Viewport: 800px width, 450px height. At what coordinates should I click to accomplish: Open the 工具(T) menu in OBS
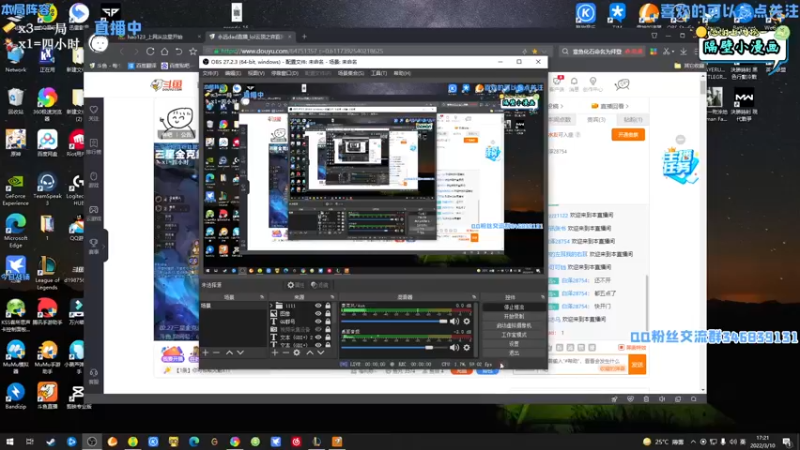(x=379, y=73)
